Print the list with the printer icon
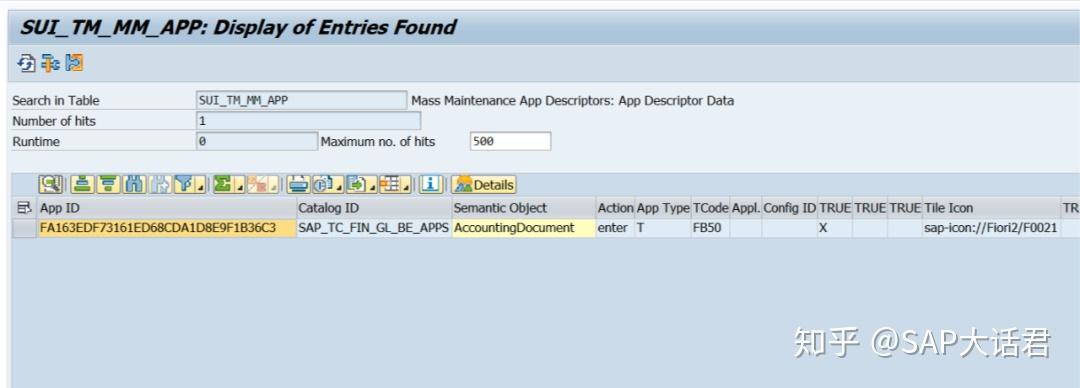The width and height of the screenshot is (1080, 388). coord(298,185)
